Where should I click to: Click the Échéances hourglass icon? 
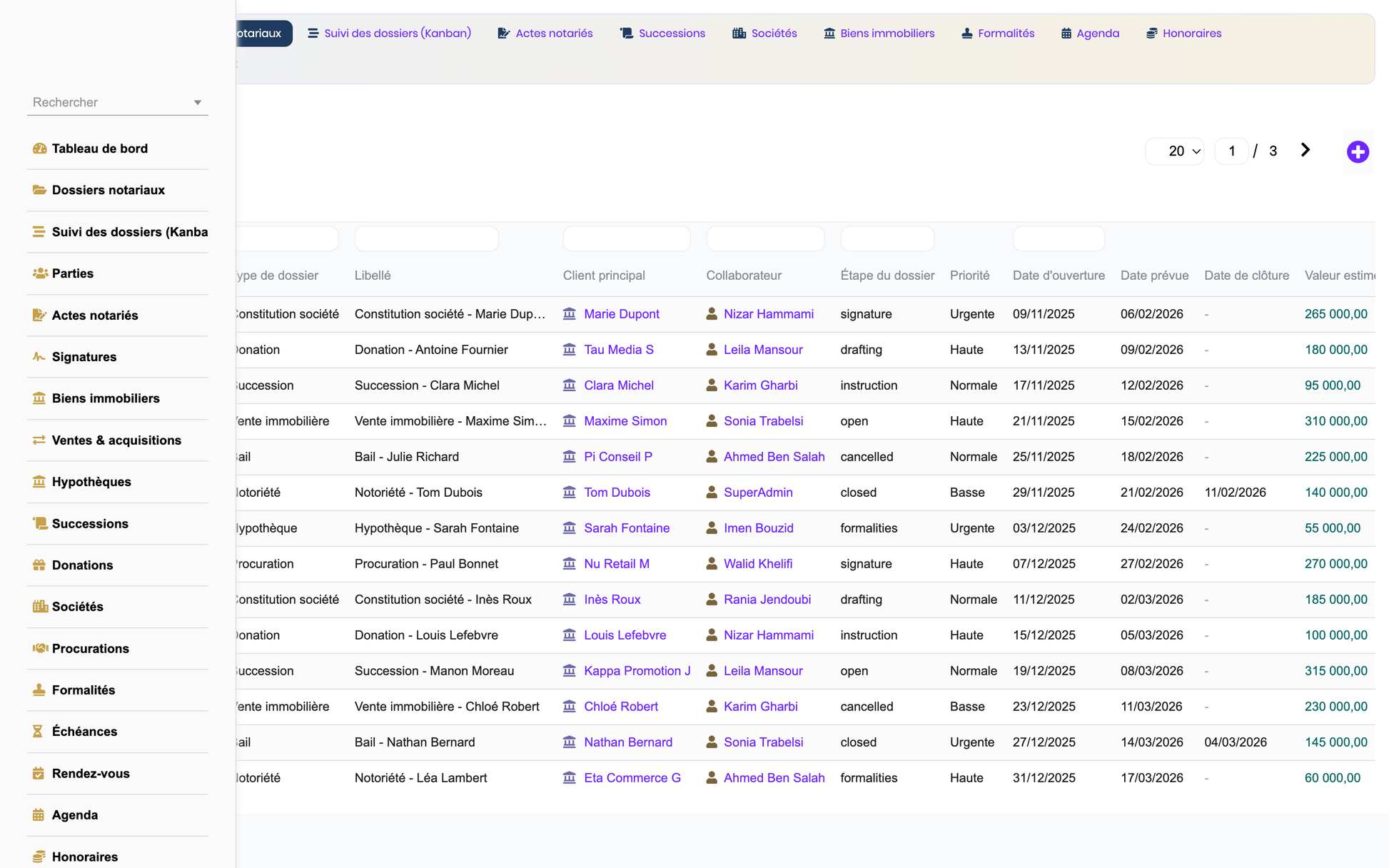[38, 731]
